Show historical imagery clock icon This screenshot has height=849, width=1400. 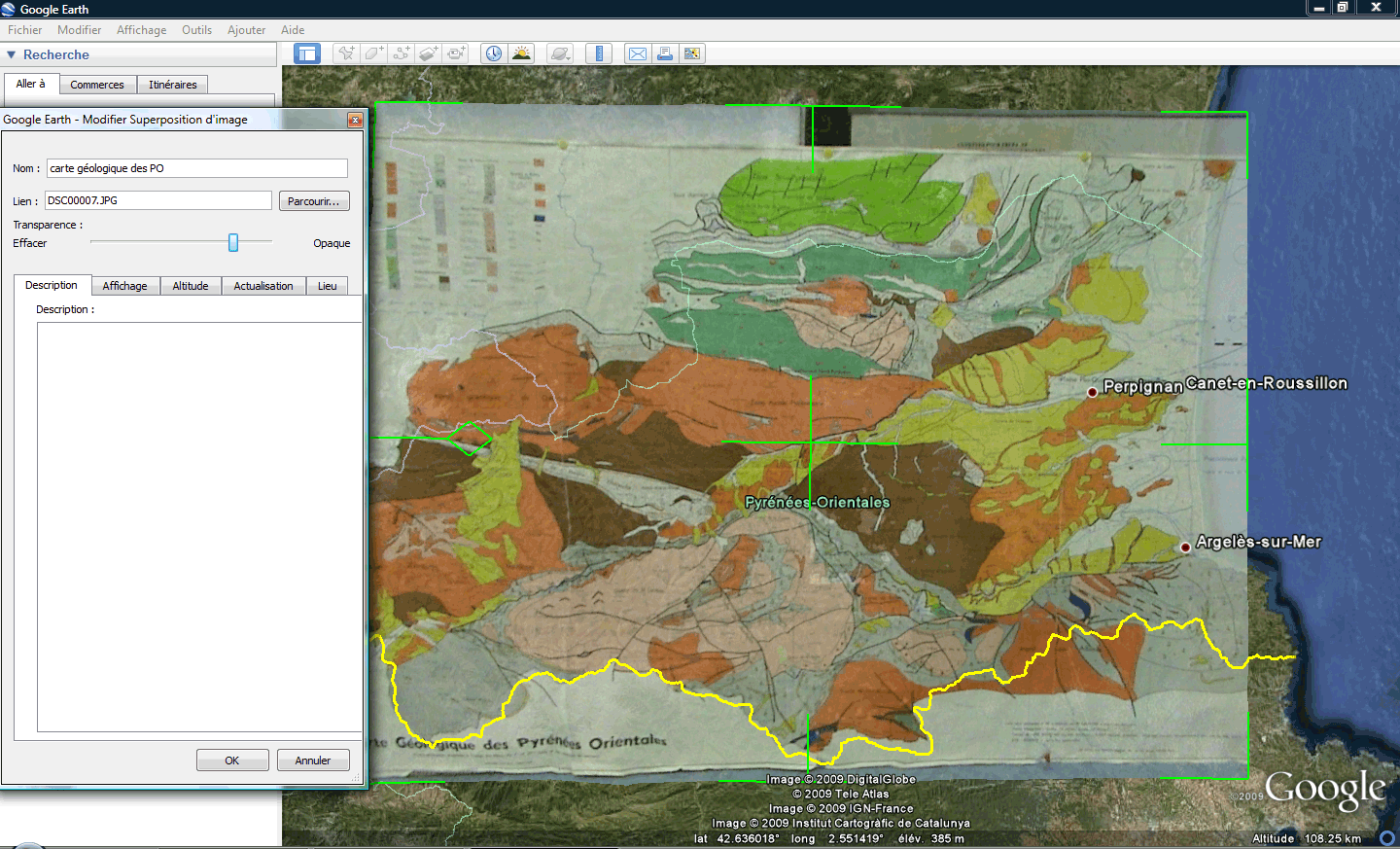494,53
